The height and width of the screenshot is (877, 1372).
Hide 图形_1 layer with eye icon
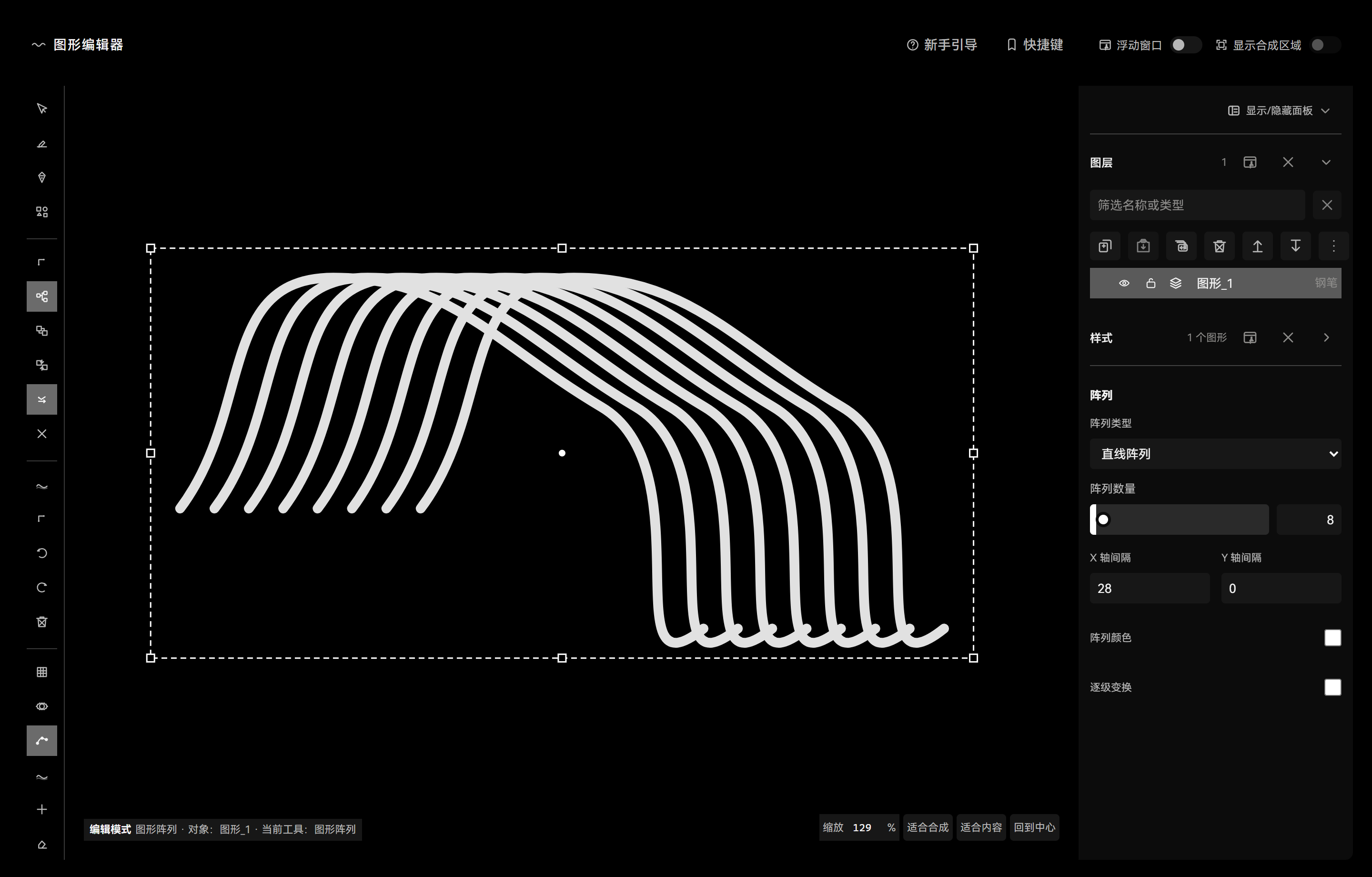(x=1124, y=284)
